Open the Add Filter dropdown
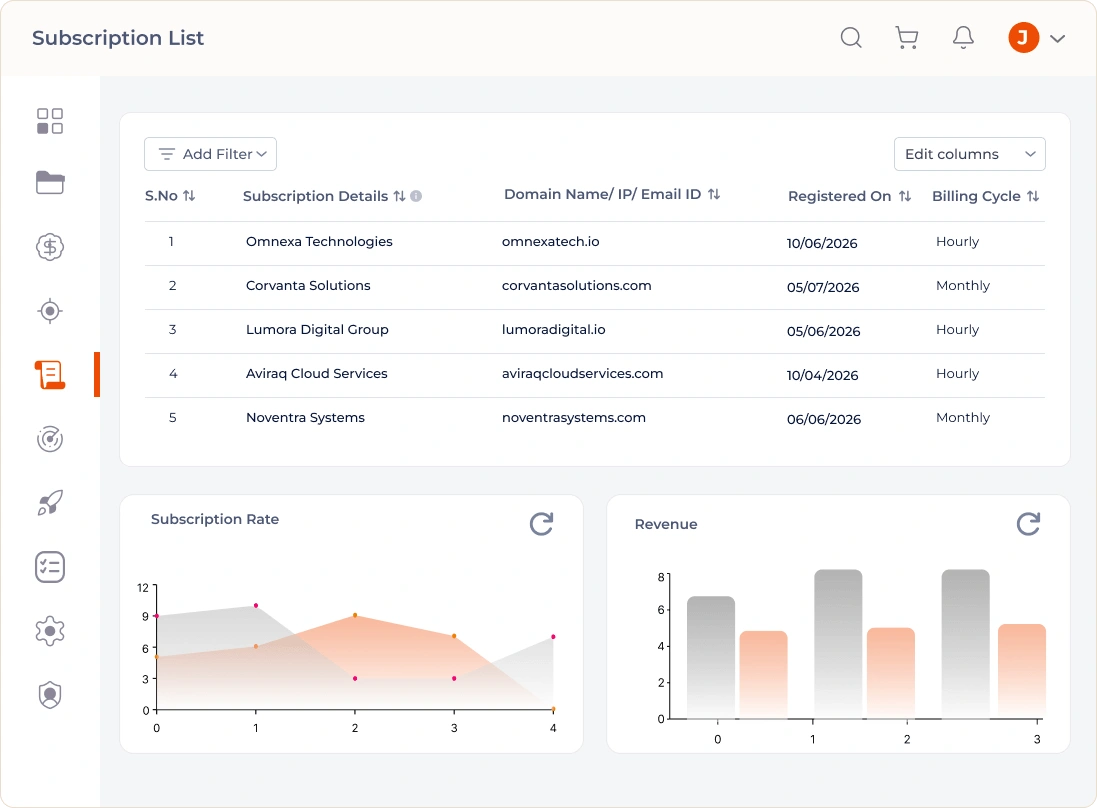The image size is (1097, 808). click(x=211, y=154)
